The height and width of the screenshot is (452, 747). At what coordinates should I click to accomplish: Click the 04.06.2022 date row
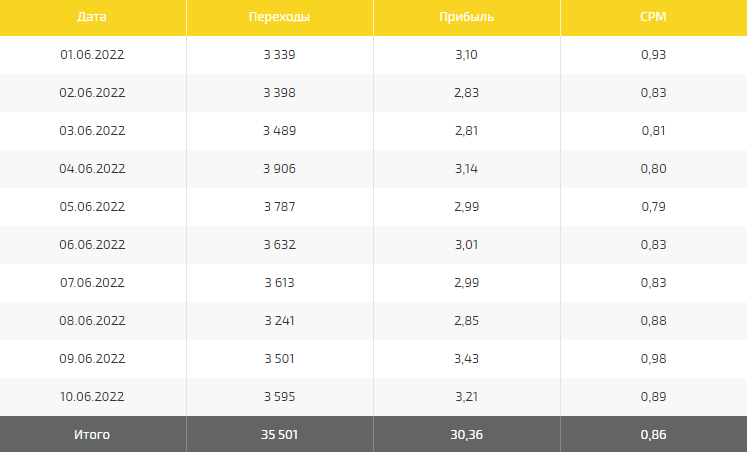[92, 168]
